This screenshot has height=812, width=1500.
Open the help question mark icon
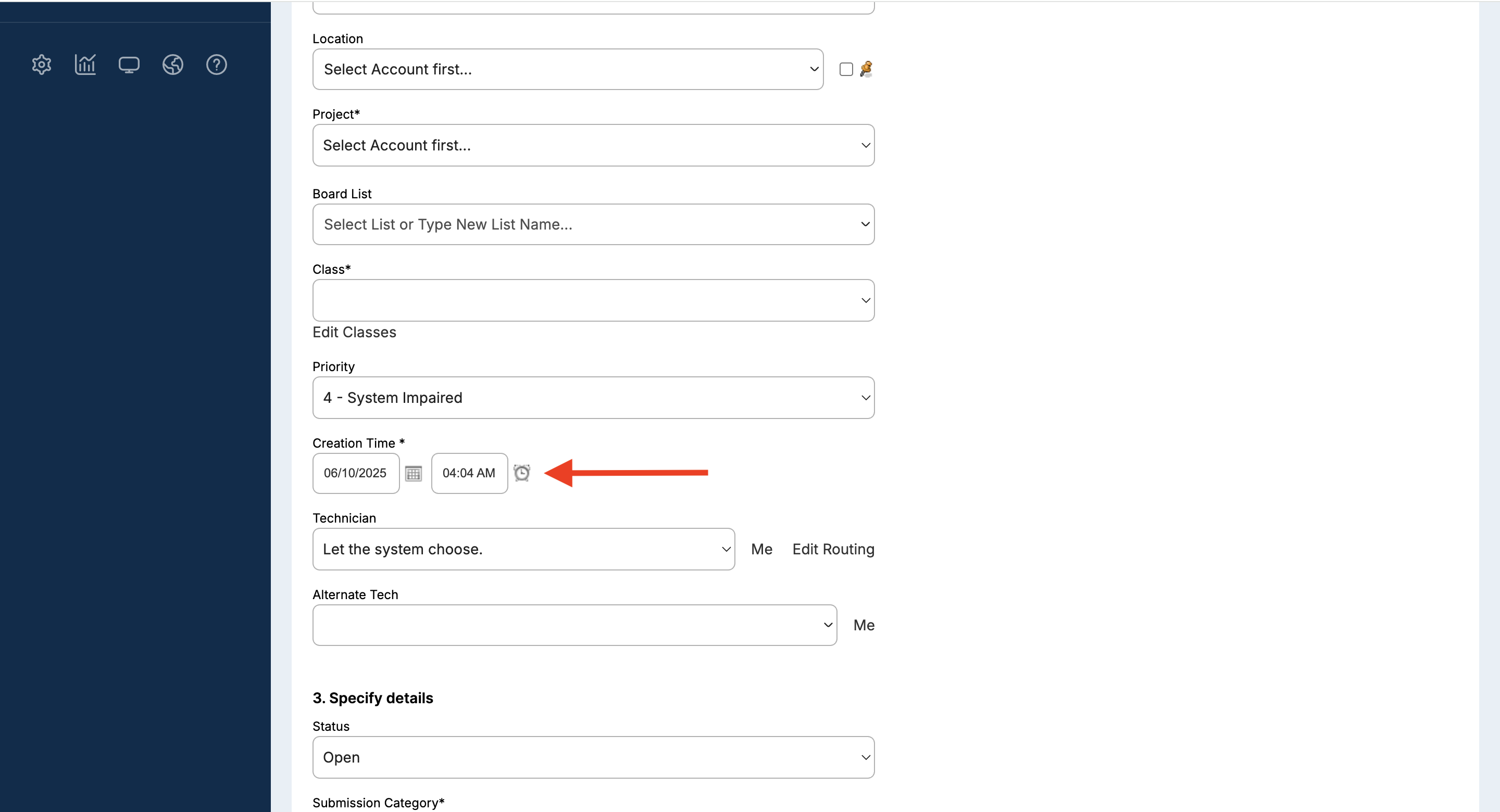(x=216, y=65)
